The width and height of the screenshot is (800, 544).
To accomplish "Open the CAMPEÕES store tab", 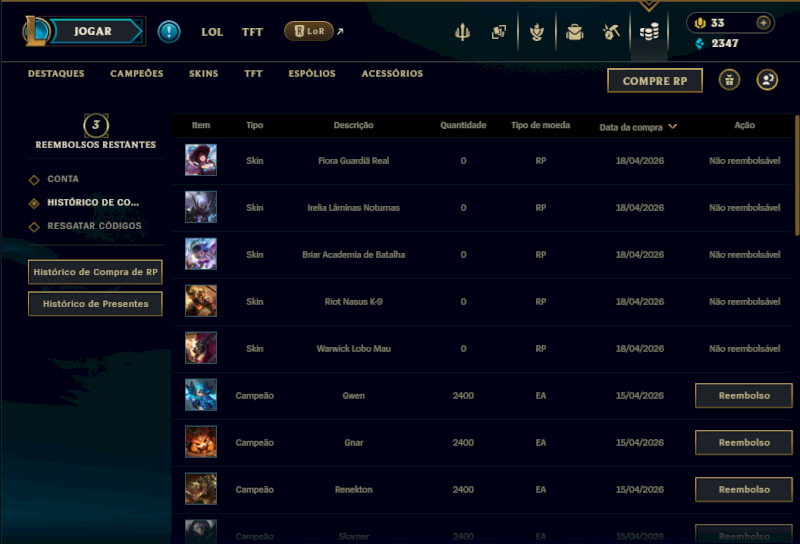I will click(x=137, y=73).
